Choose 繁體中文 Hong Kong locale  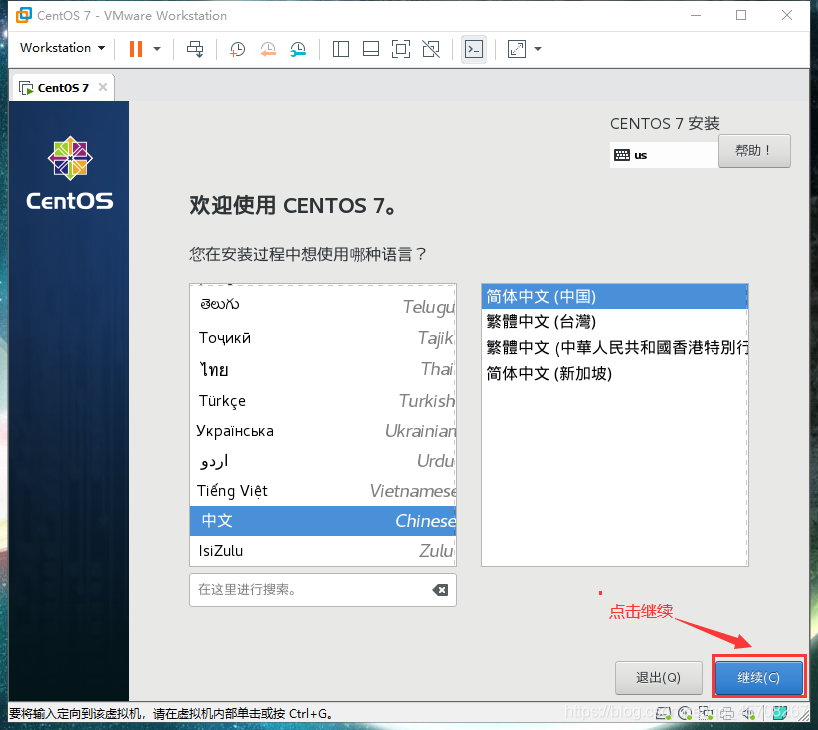(615, 347)
